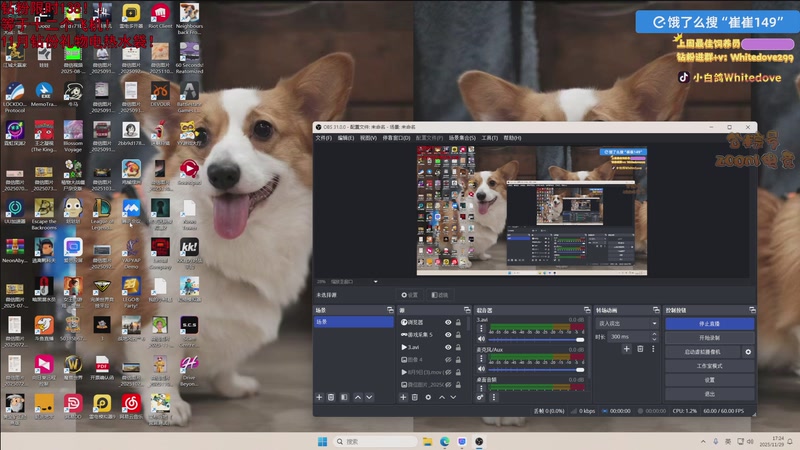Lock the 游戏采集 5 source
Viewport: 800px width, 450px height.
click(x=459, y=335)
